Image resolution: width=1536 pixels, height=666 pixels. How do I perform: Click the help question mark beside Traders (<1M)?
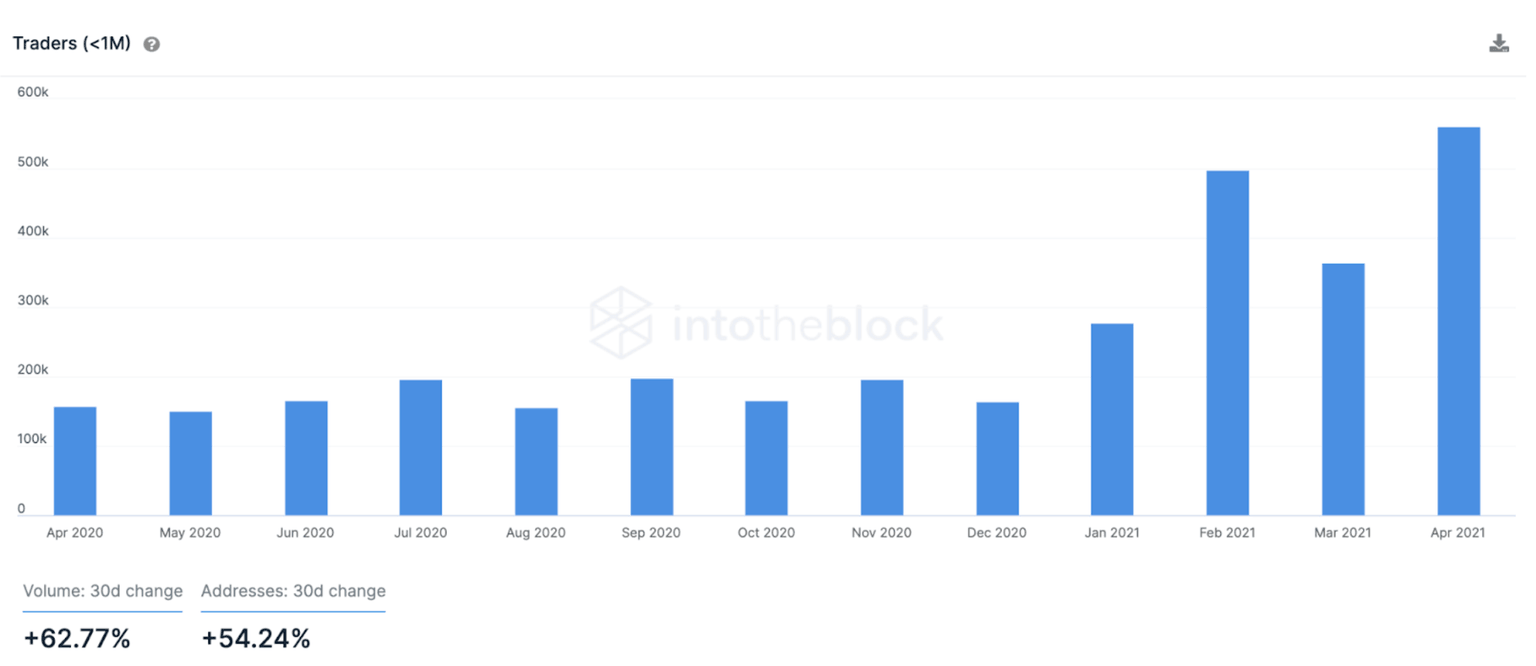pos(151,43)
